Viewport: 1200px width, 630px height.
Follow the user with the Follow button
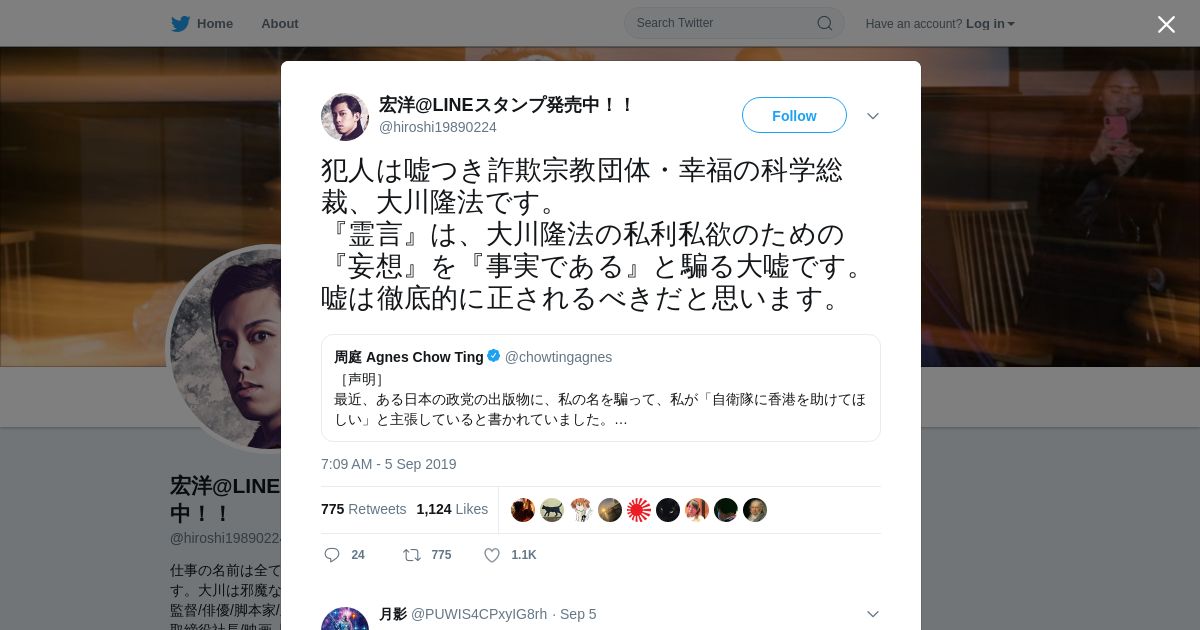tap(794, 116)
